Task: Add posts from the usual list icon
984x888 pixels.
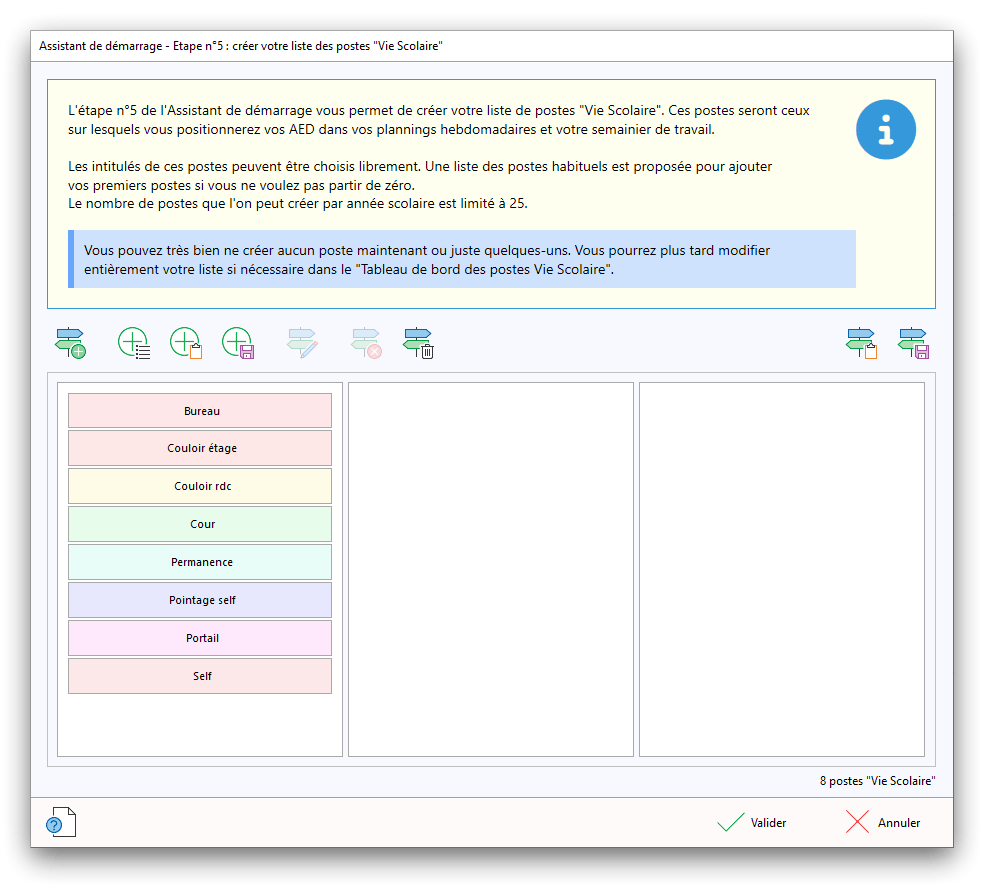Action: (x=134, y=343)
